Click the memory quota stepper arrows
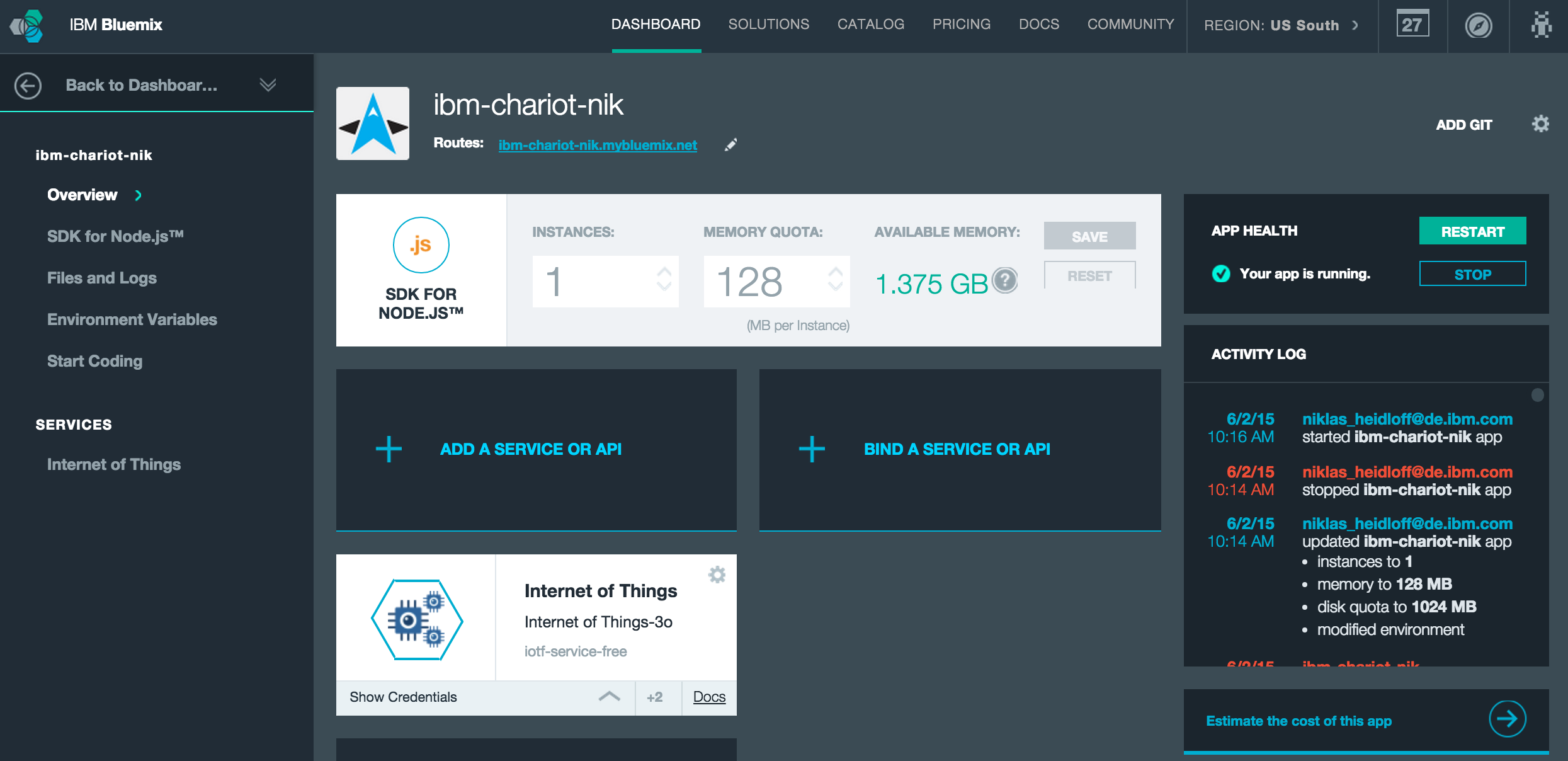The height and width of the screenshot is (761, 1568). pyautogui.click(x=836, y=278)
